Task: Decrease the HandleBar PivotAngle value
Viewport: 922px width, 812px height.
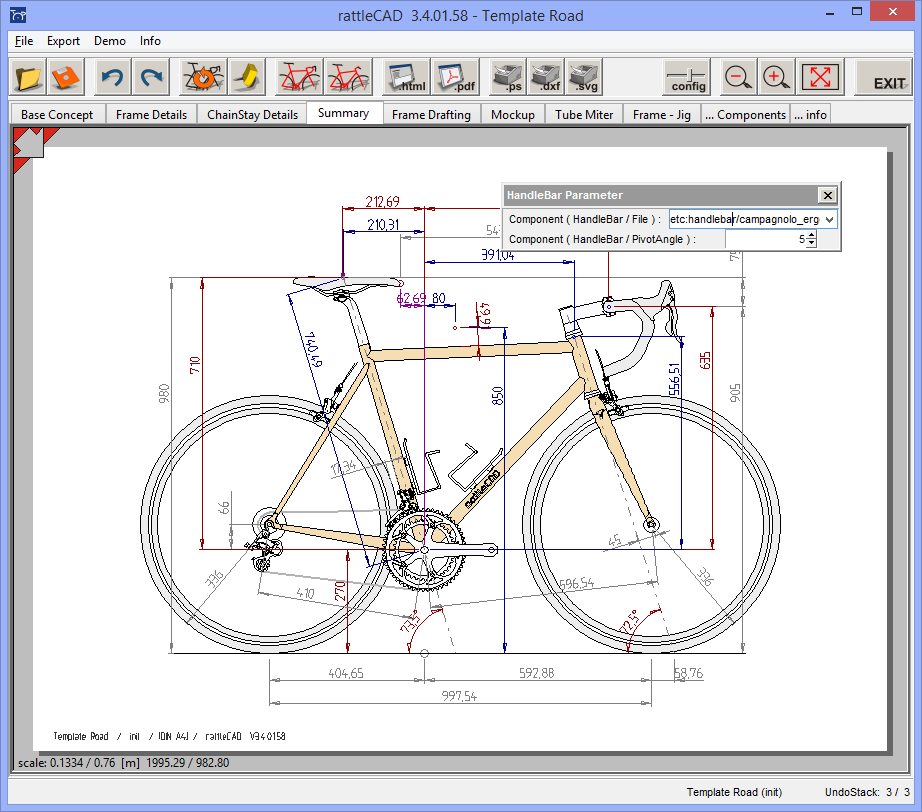Action: [811, 243]
